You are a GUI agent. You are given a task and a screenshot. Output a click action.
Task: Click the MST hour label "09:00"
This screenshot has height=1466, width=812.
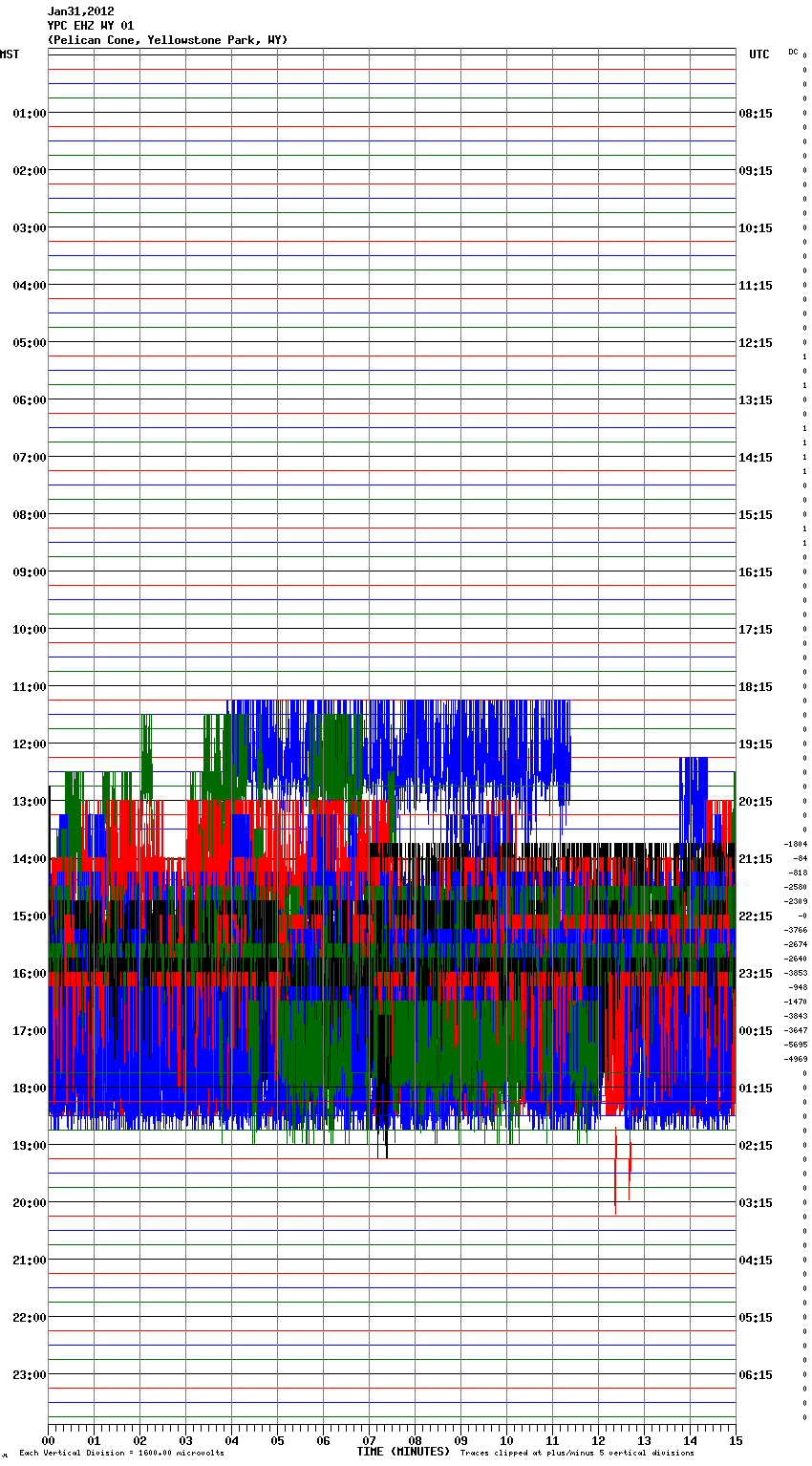click(x=30, y=572)
